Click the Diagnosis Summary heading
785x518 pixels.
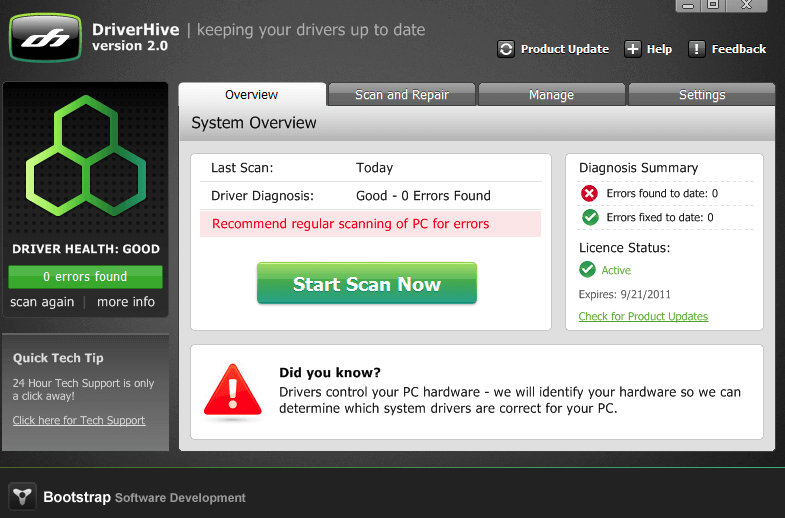click(638, 168)
